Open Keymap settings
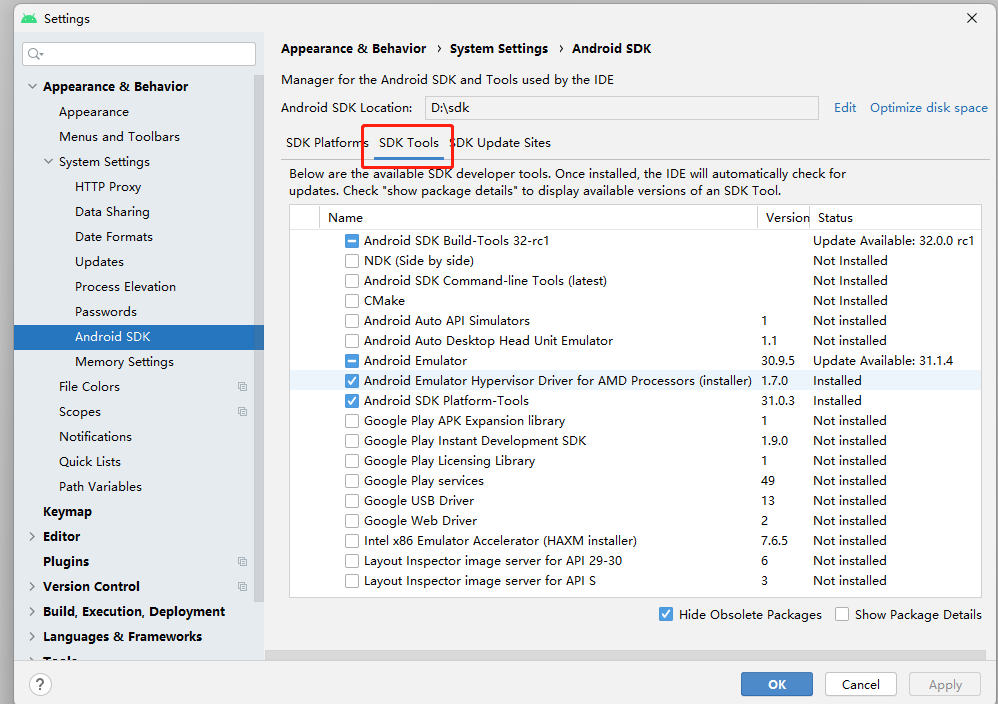Screen dimensions: 998x704 pos(67,511)
